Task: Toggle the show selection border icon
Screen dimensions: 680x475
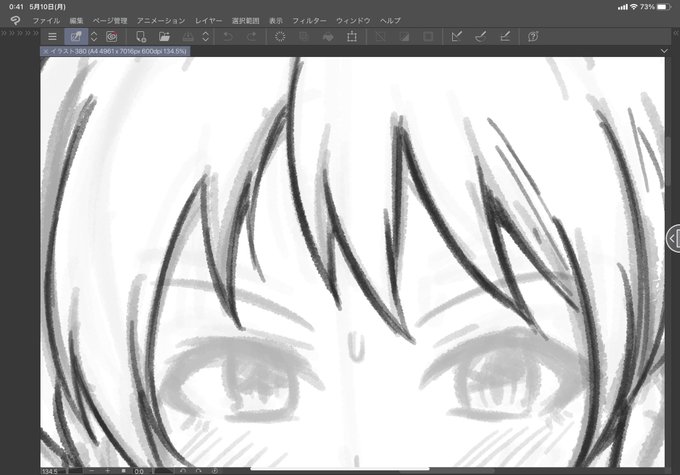Action: [428, 37]
